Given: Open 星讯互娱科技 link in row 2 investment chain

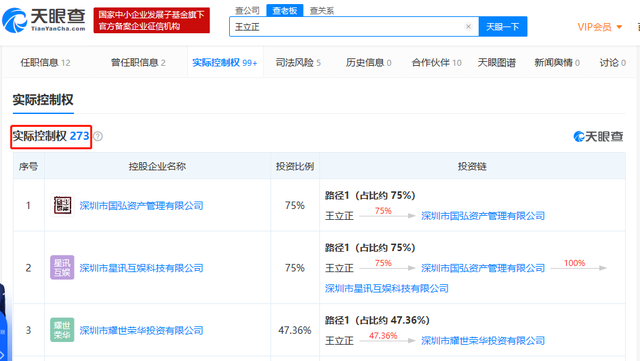Looking at the screenshot, I should tap(387, 288).
